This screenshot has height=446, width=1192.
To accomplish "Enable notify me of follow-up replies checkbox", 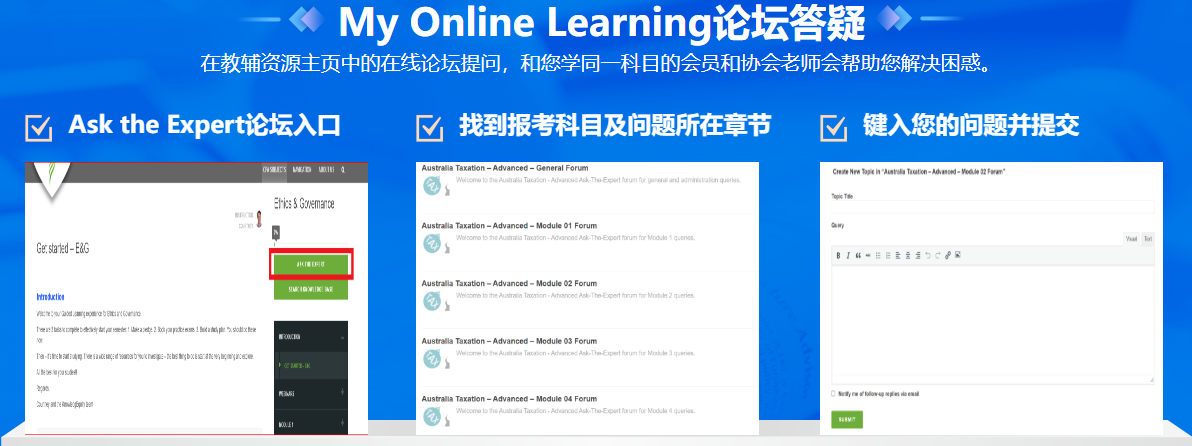I will tap(835, 394).
